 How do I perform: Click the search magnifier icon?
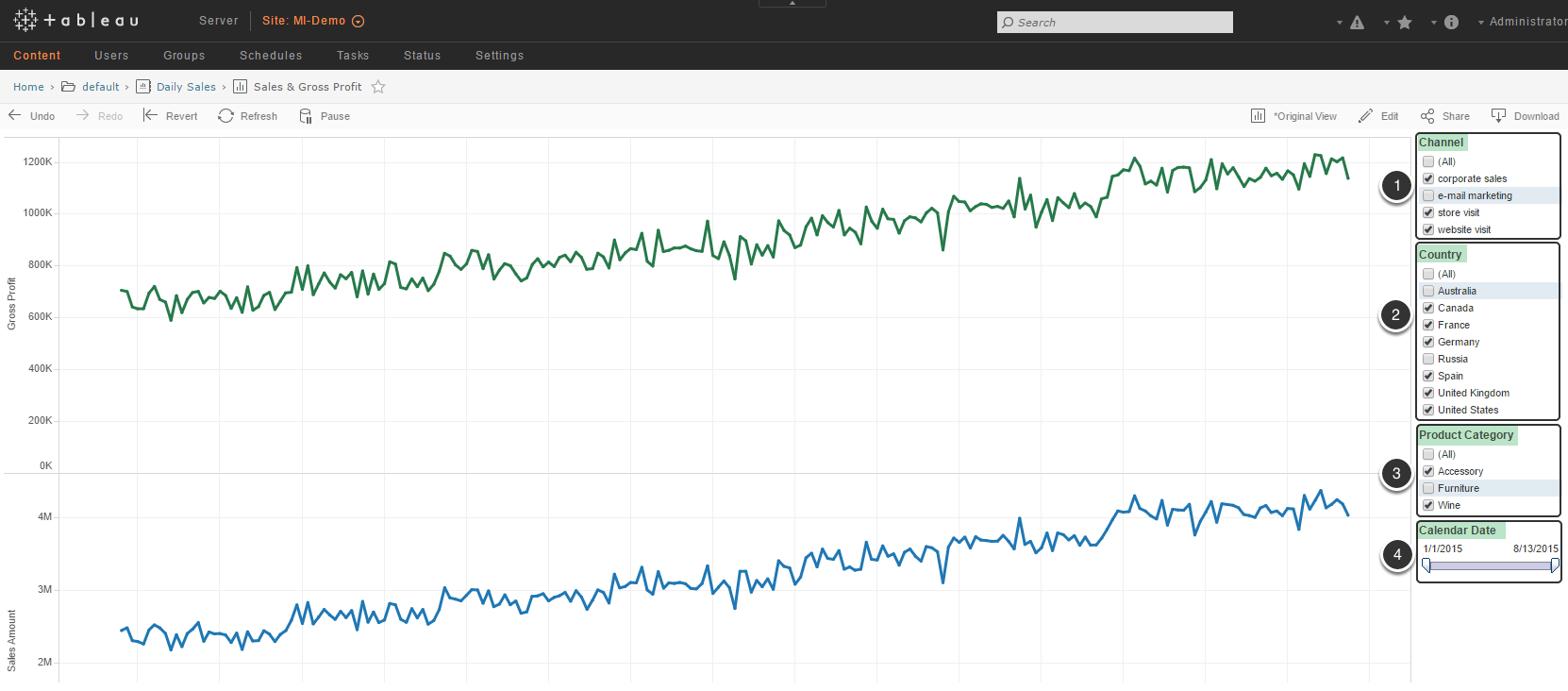1008,23
